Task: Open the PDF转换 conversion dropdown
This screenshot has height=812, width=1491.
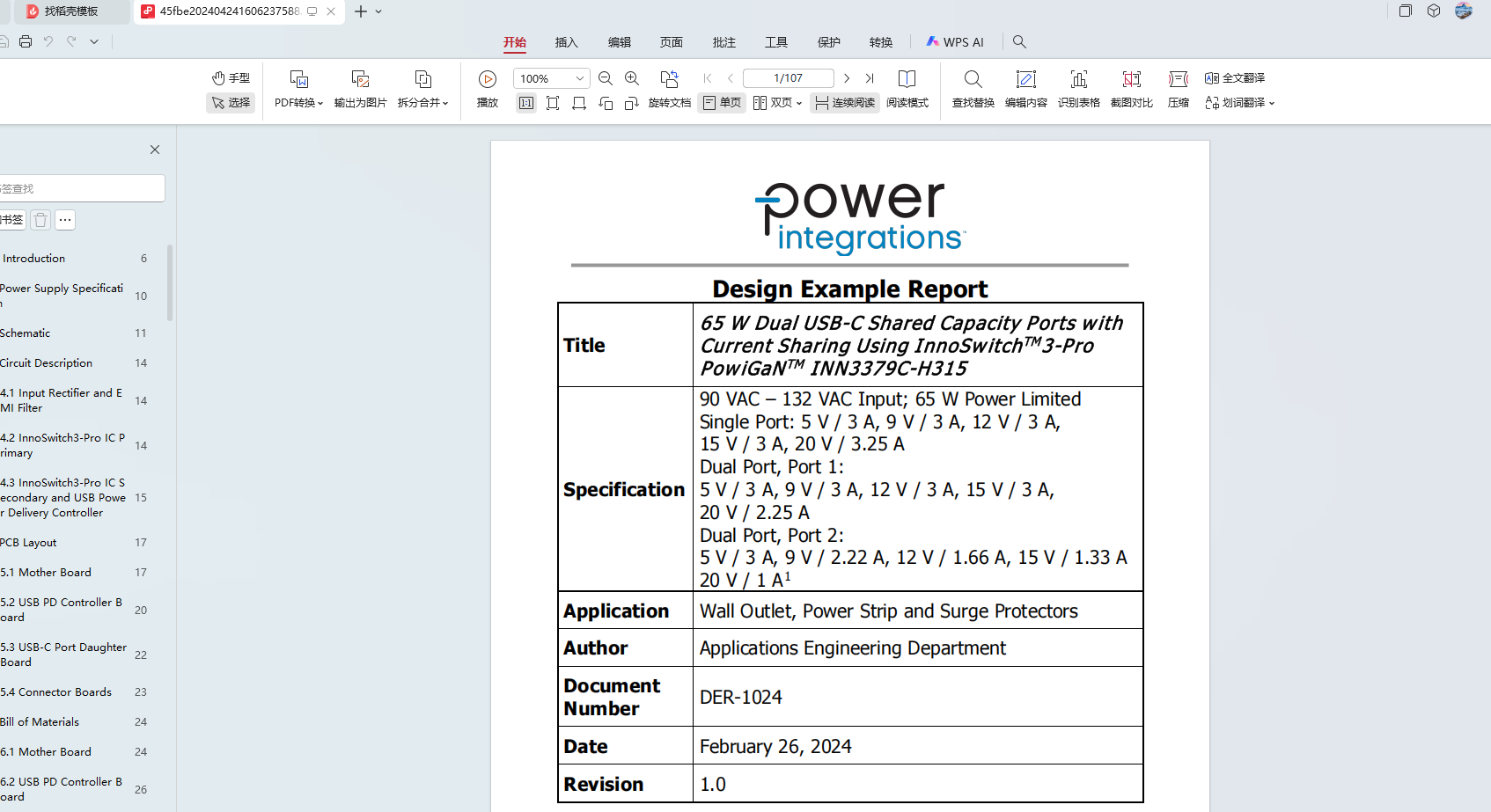Action: click(298, 103)
